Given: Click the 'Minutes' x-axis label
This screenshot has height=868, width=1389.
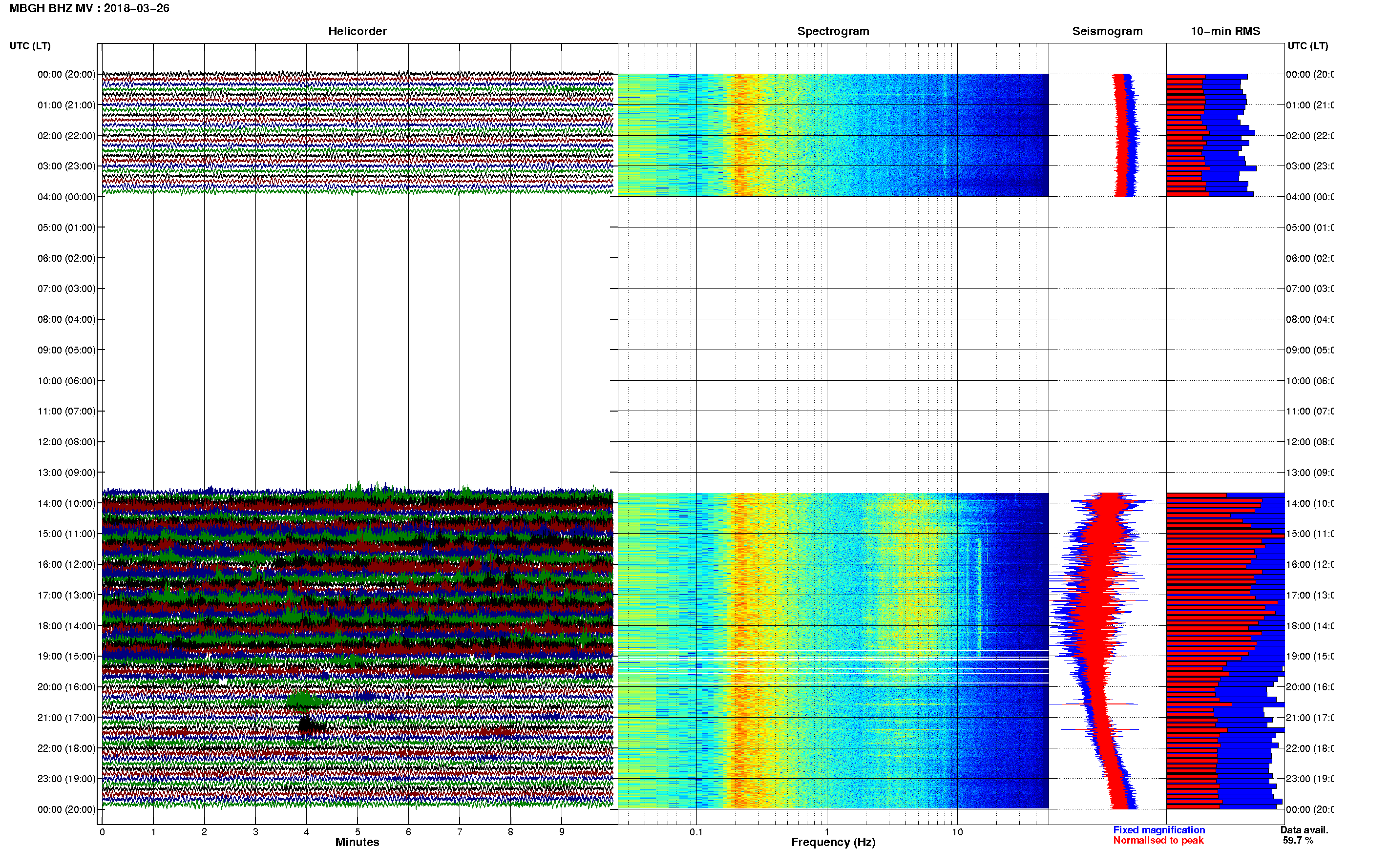Looking at the screenshot, I should pos(357,842).
